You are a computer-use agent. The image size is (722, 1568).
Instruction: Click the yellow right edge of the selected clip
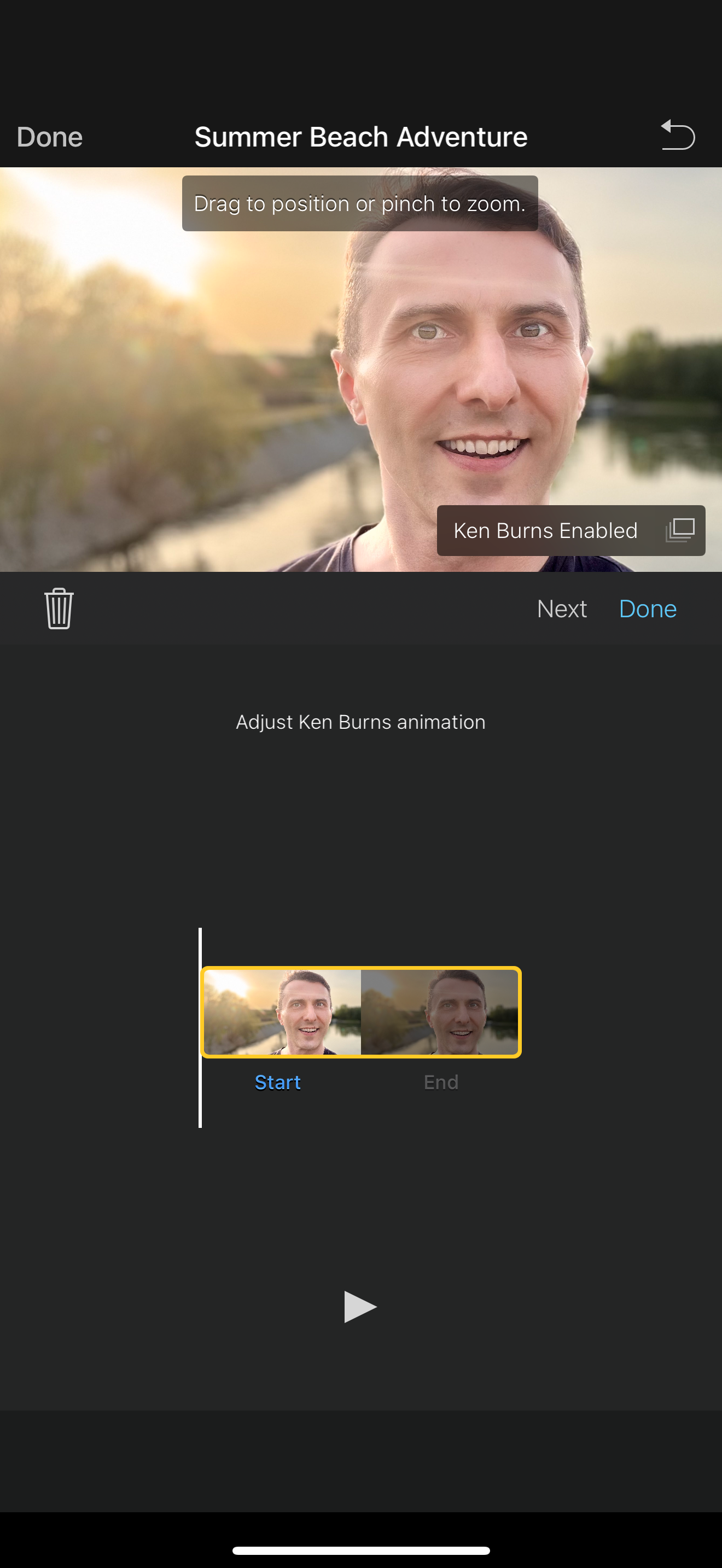[x=519, y=1011]
